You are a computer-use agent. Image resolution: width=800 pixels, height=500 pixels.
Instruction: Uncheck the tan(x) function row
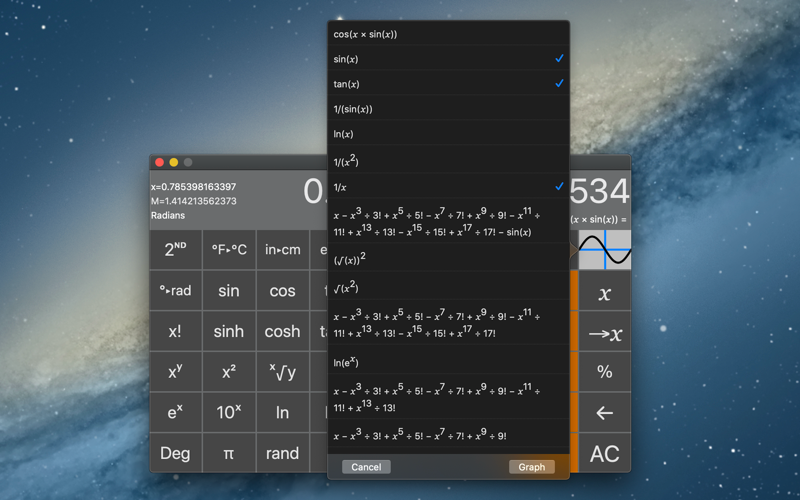tap(448, 83)
